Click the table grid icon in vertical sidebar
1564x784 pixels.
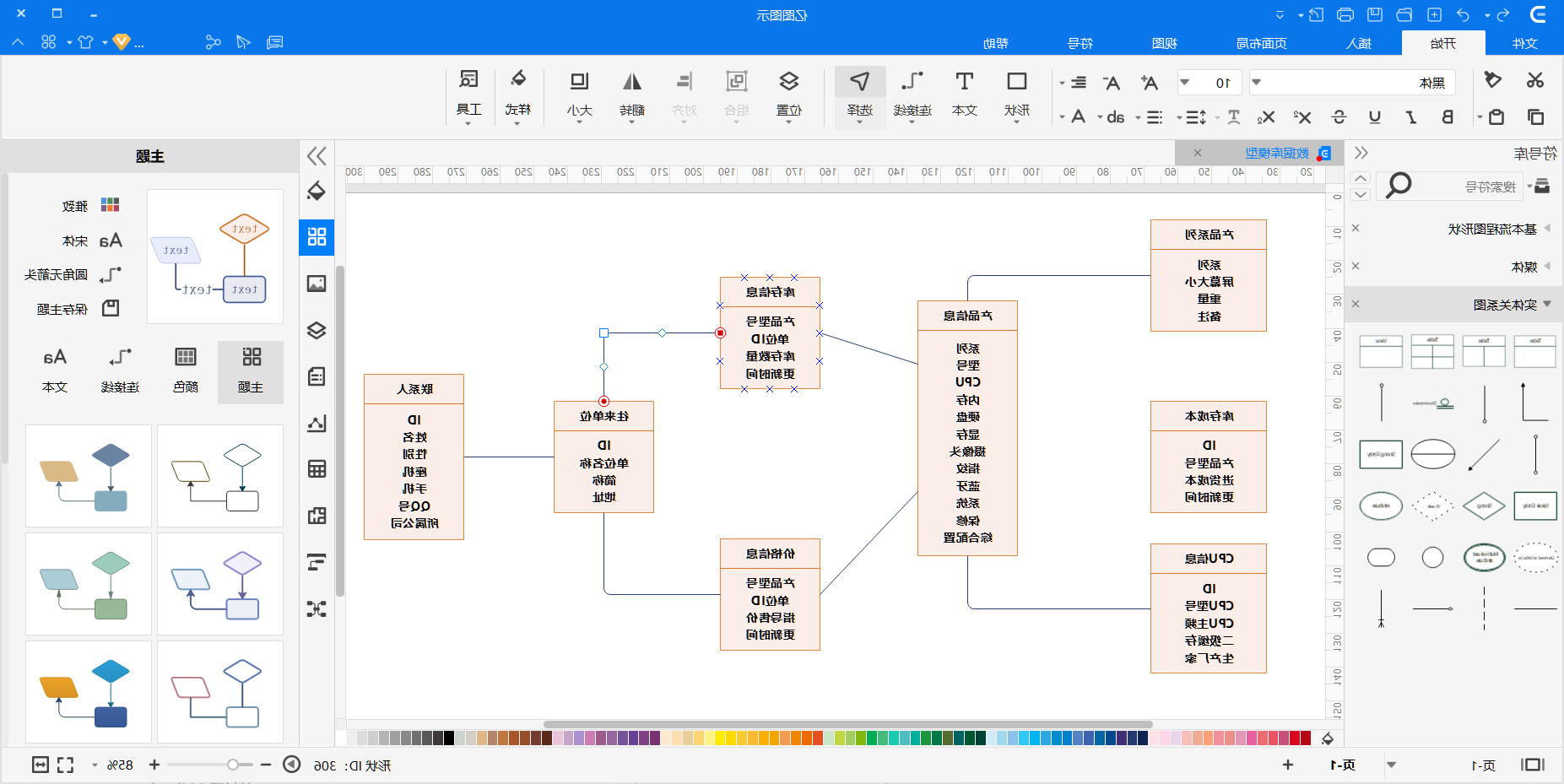317,469
